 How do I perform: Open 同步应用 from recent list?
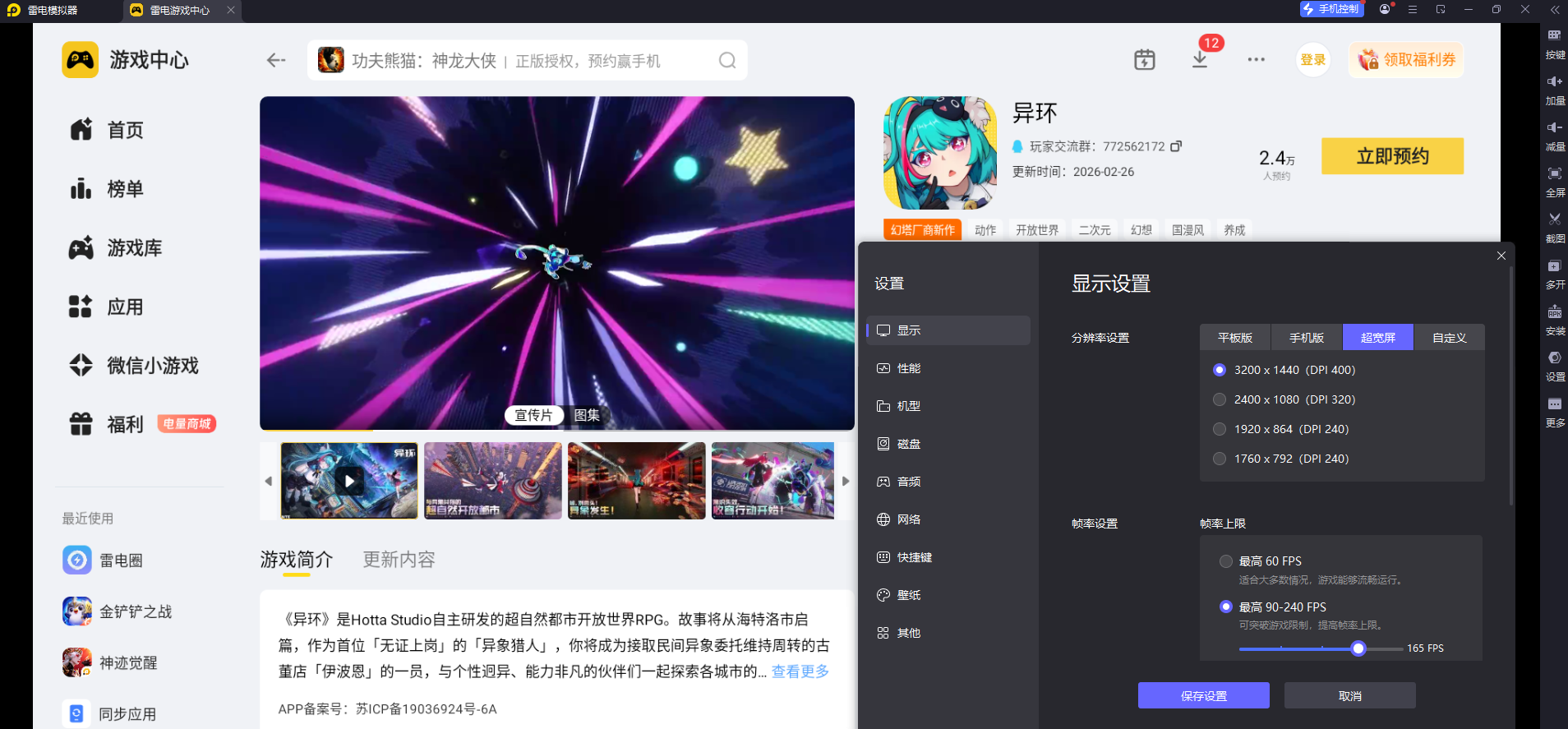tap(110, 713)
